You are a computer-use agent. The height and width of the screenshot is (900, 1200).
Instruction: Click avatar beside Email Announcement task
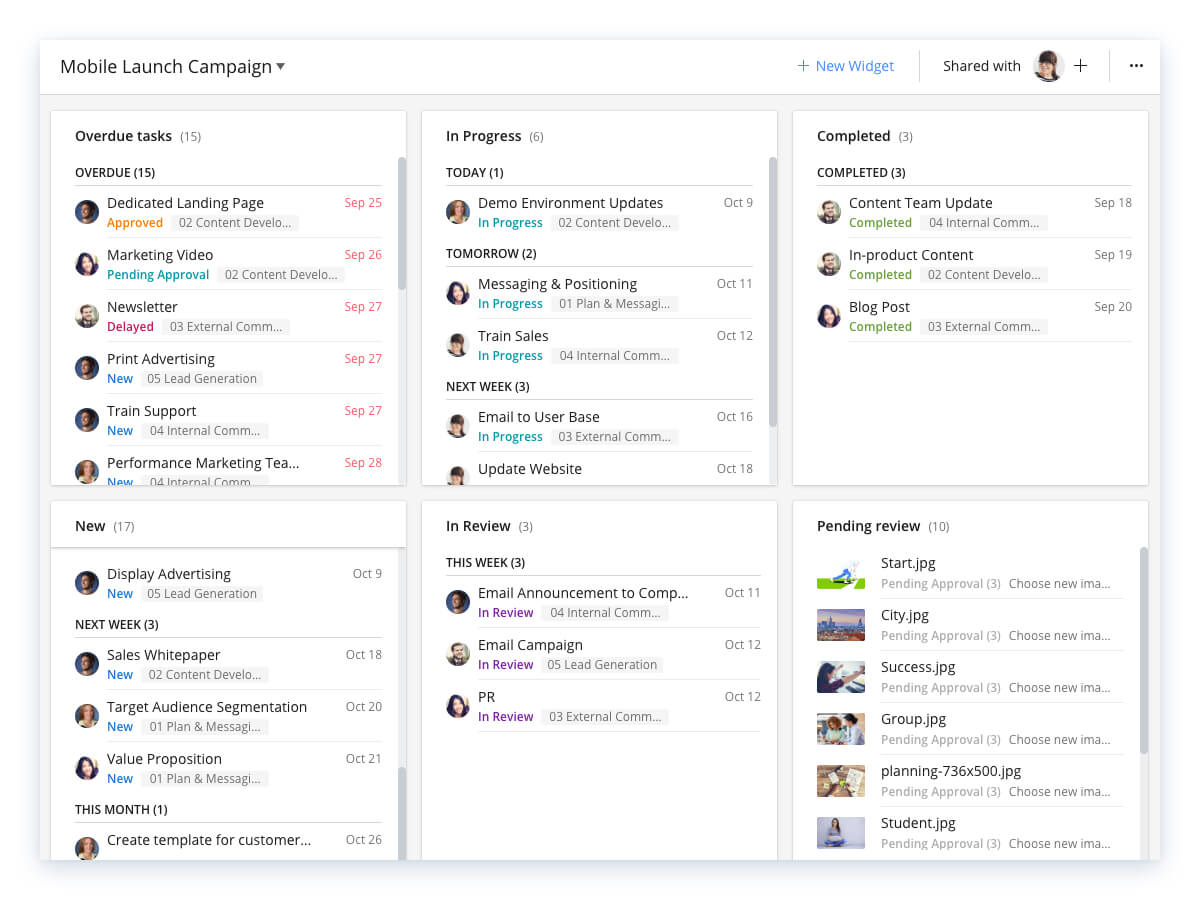458,602
